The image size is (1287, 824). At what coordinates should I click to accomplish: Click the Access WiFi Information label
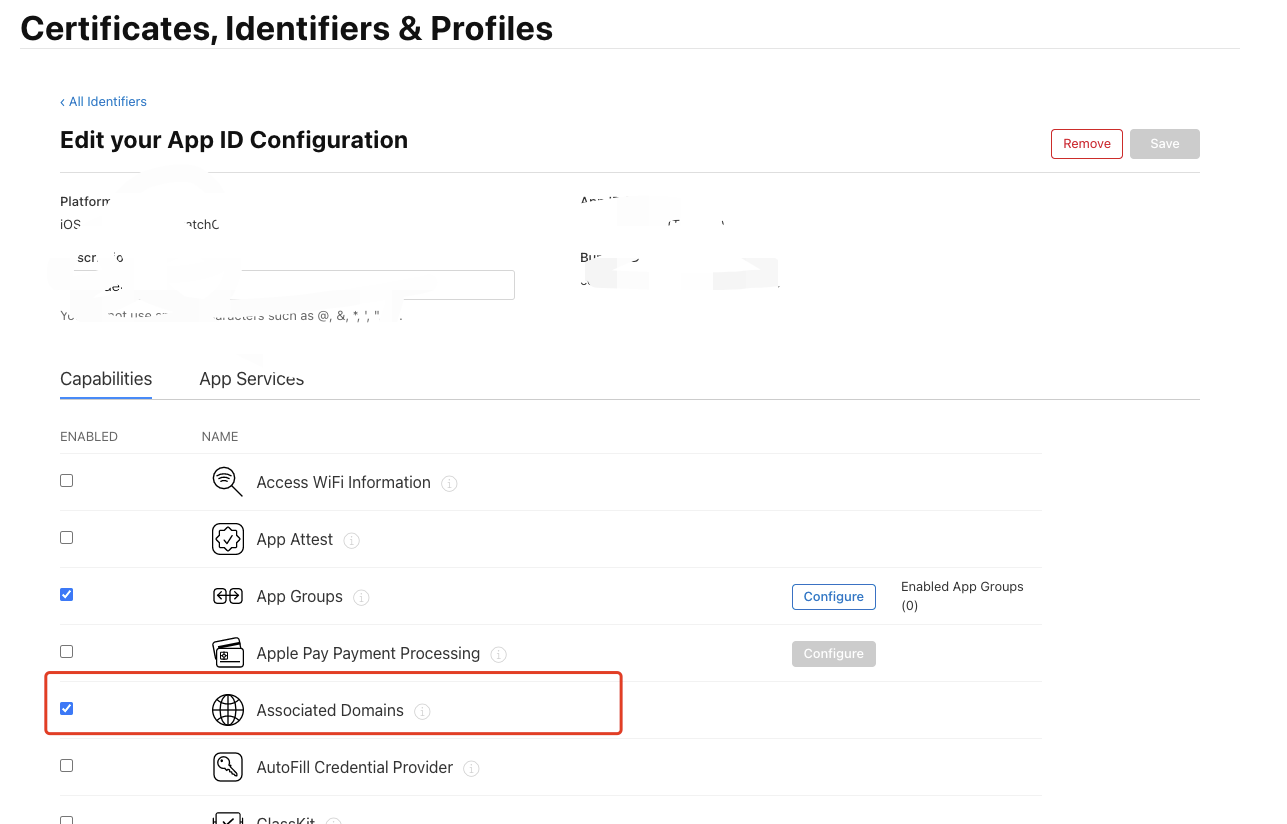coord(343,482)
